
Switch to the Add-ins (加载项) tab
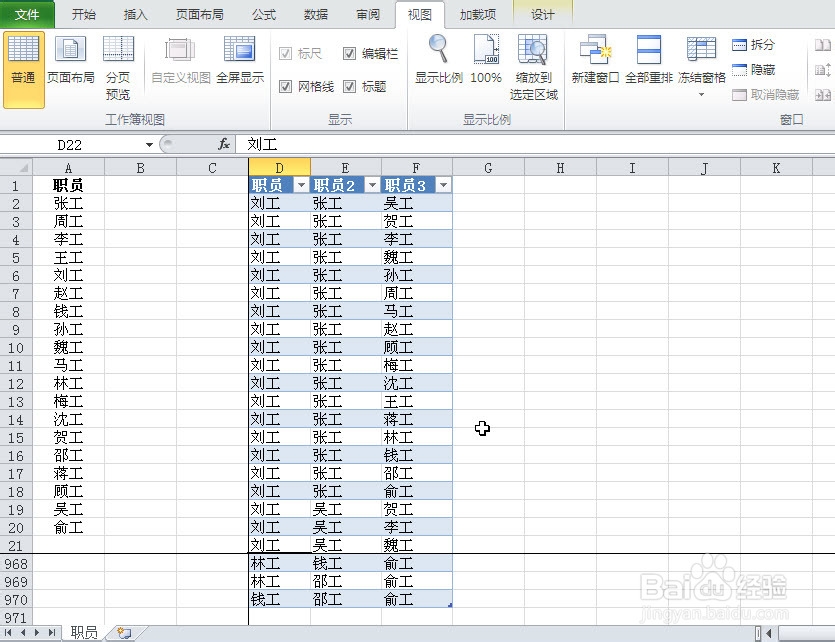[x=478, y=14]
